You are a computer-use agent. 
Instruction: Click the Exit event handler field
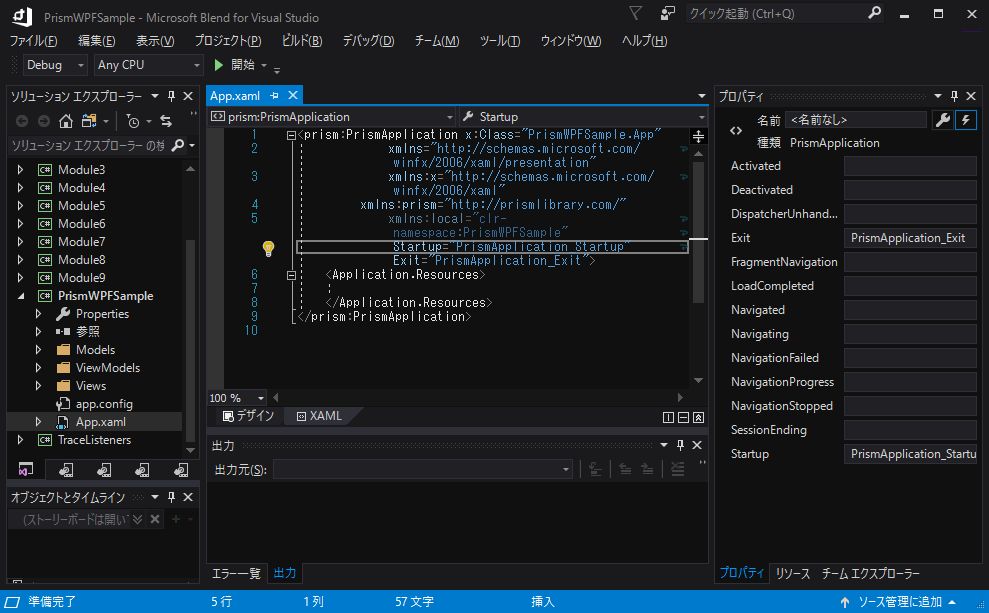910,238
